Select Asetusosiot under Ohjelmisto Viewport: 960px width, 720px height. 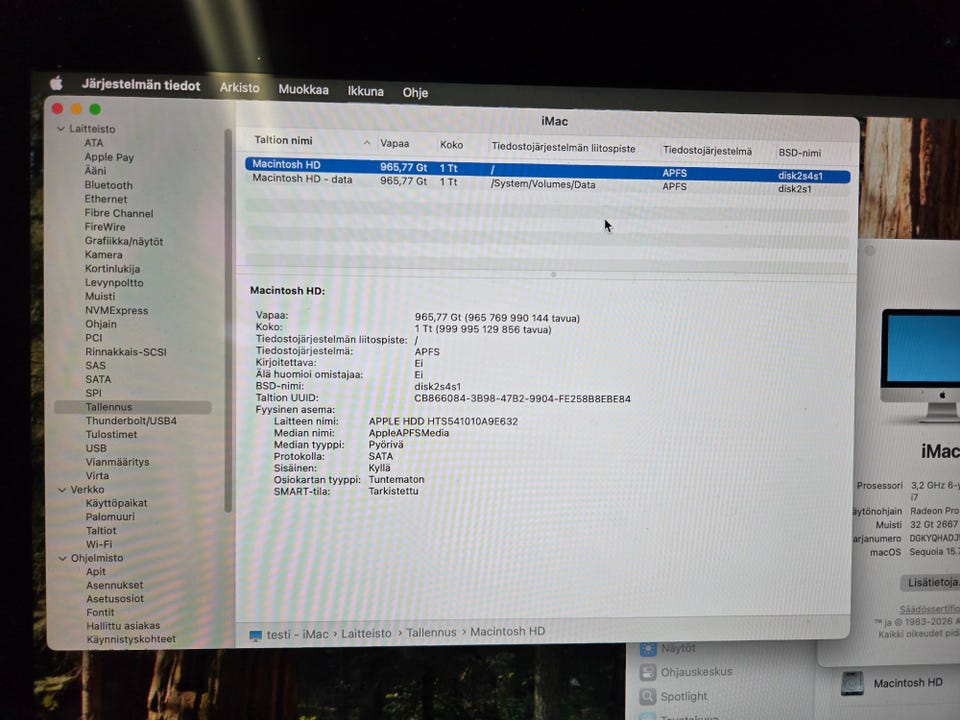pos(115,599)
